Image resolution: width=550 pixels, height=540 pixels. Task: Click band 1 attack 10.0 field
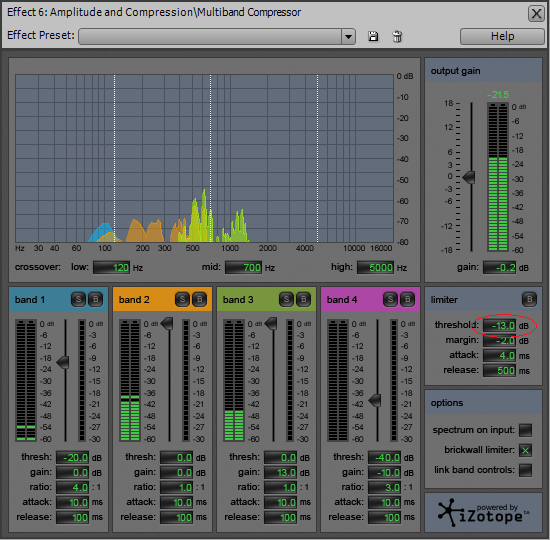click(73, 502)
